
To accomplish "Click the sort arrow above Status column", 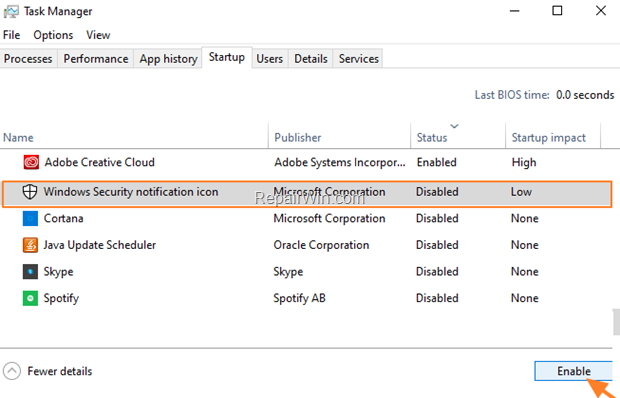I will (x=454, y=126).
